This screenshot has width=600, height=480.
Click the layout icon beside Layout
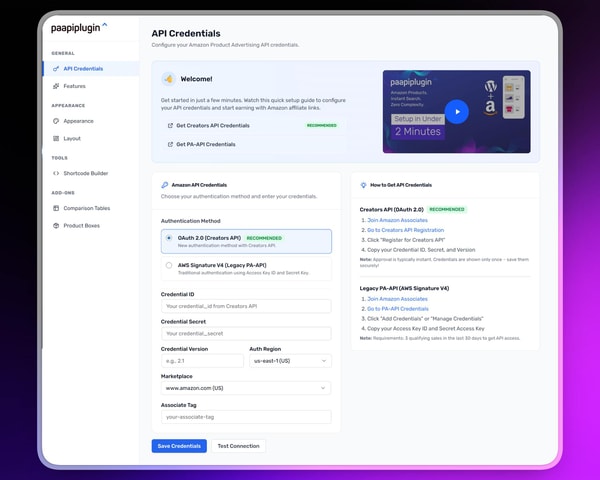[56, 139]
